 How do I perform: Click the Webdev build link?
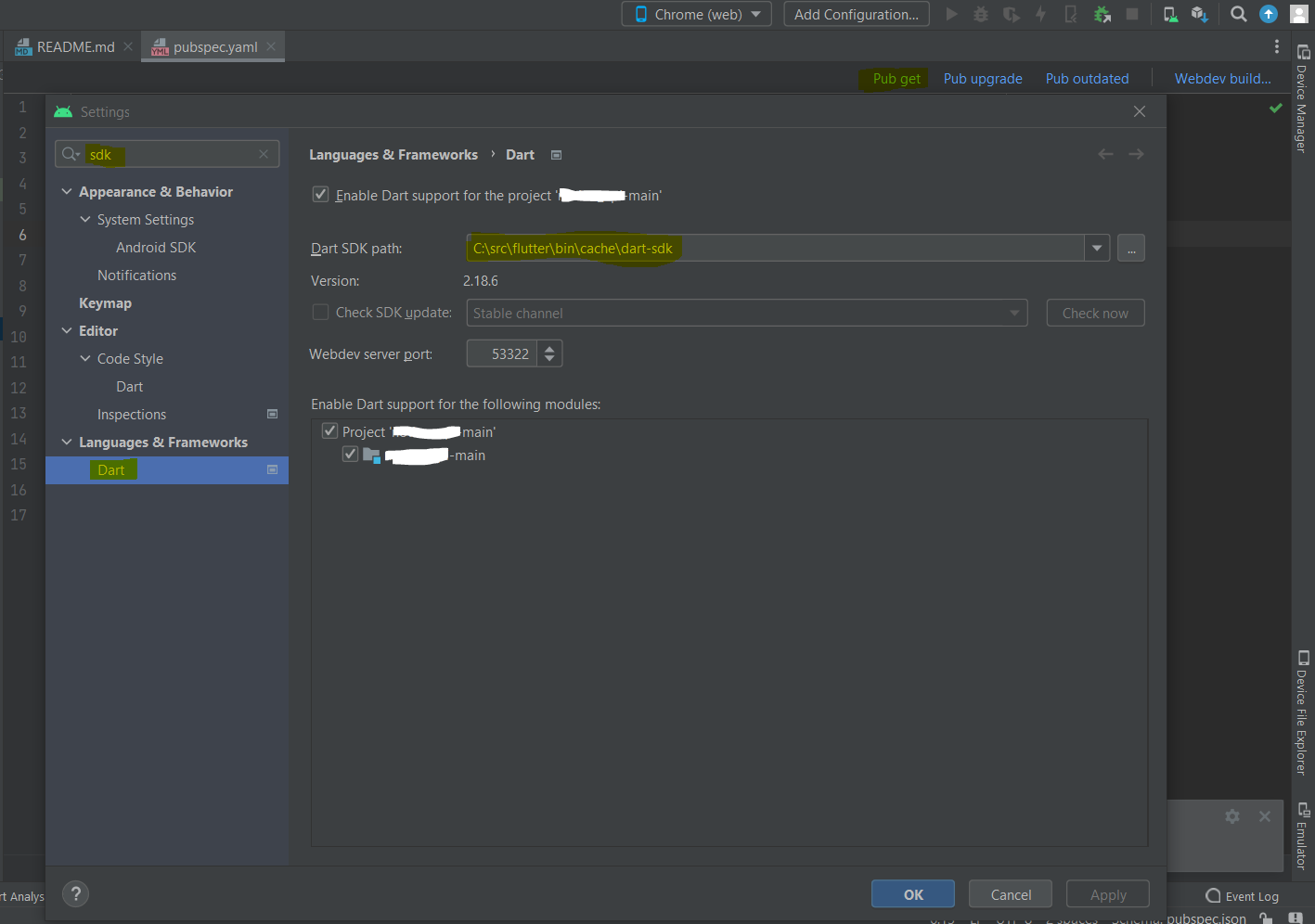click(x=1222, y=78)
